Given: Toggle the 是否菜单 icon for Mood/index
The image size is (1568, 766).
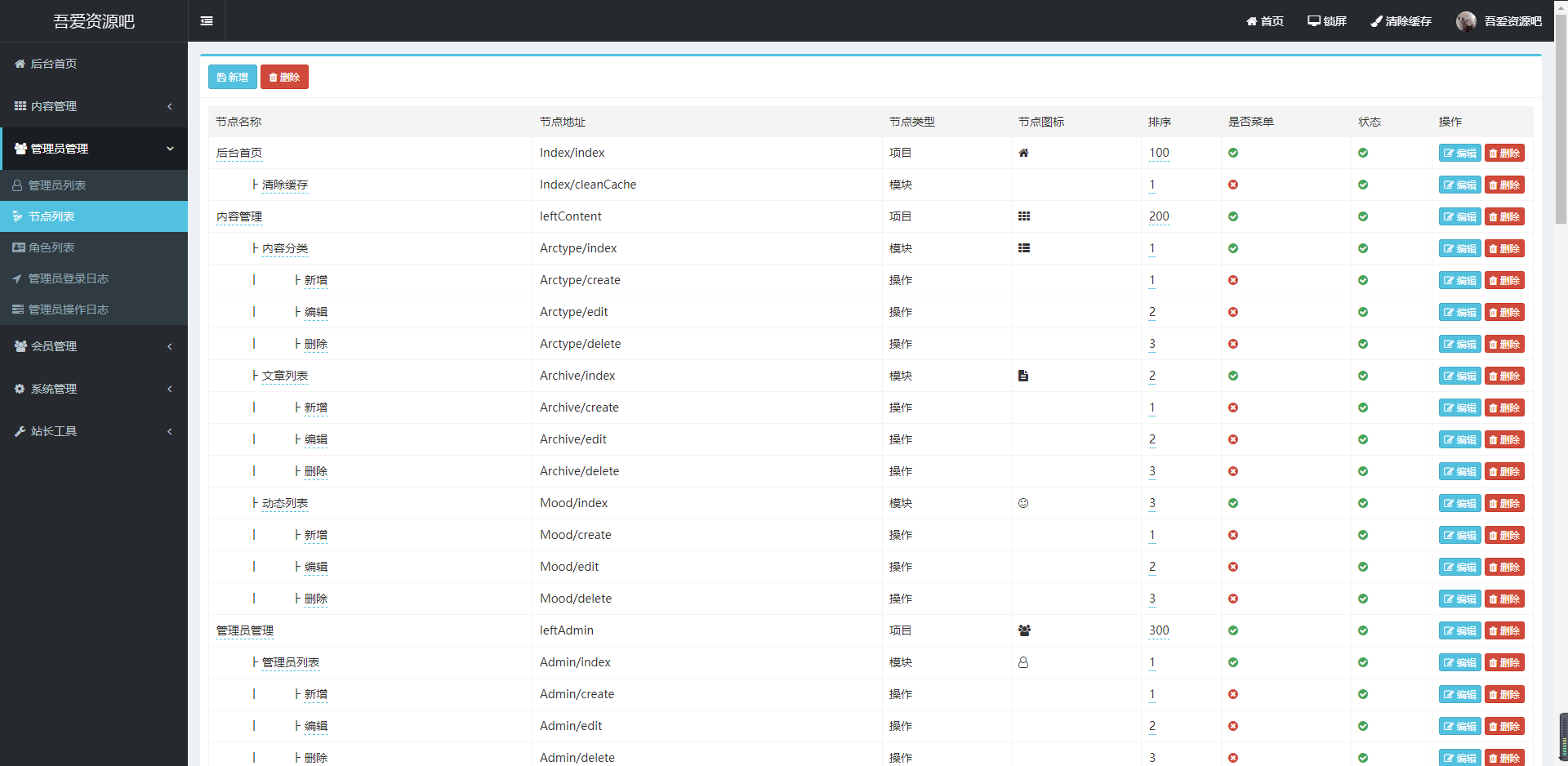Looking at the screenshot, I should pyautogui.click(x=1233, y=503).
